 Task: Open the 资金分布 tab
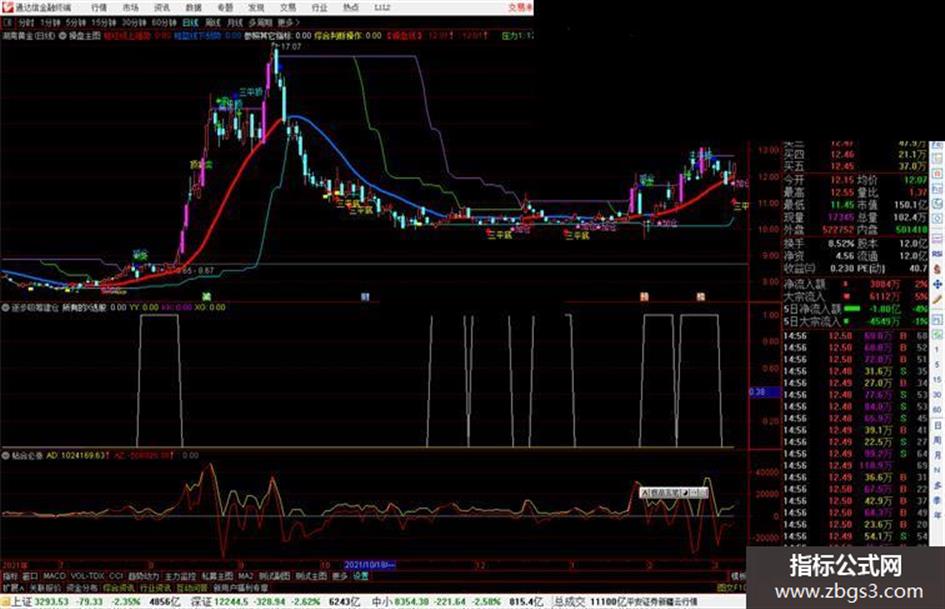pyautogui.click(x=82, y=588)
